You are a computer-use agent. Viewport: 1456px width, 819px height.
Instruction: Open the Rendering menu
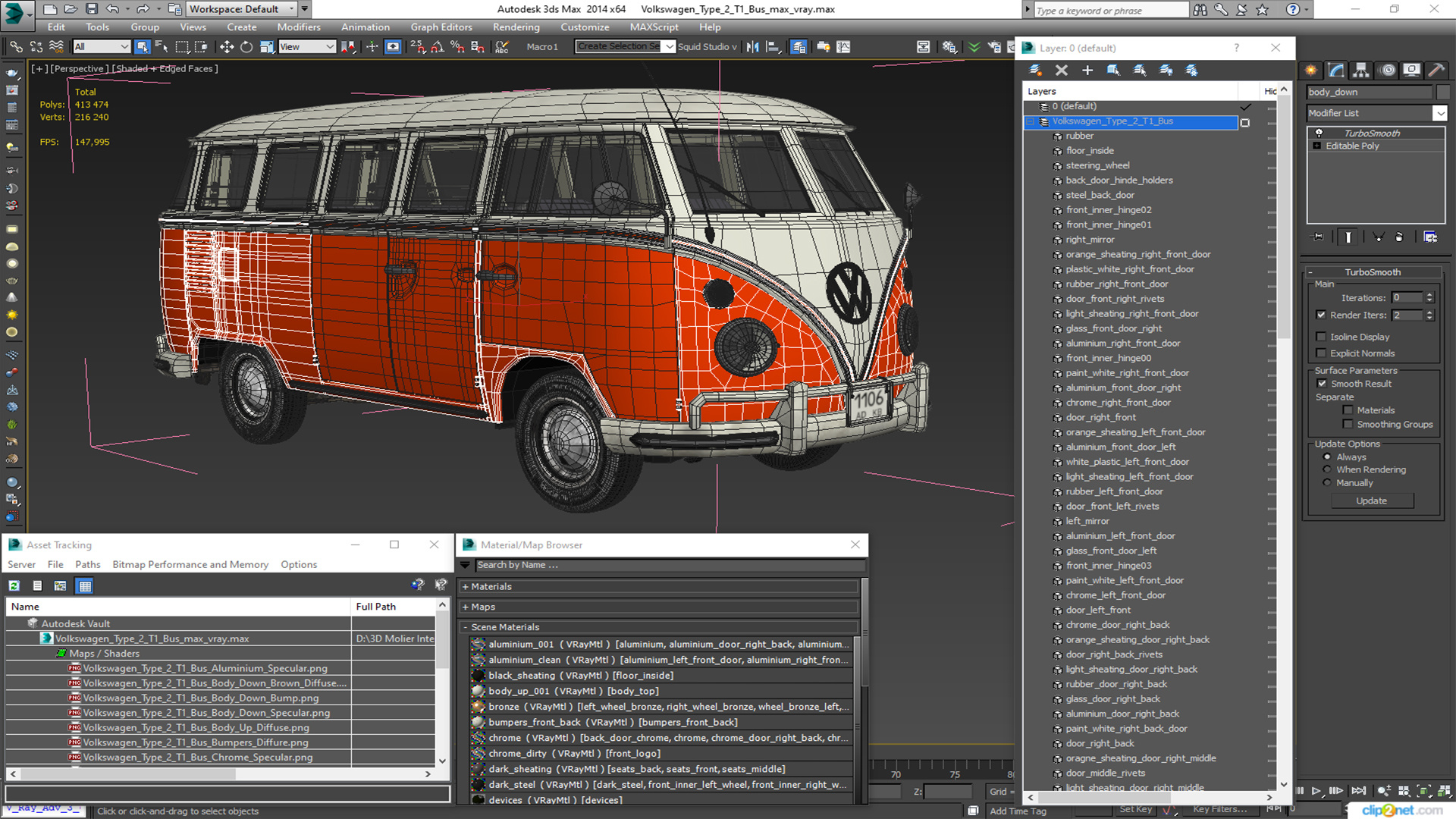tap(516, 27)
